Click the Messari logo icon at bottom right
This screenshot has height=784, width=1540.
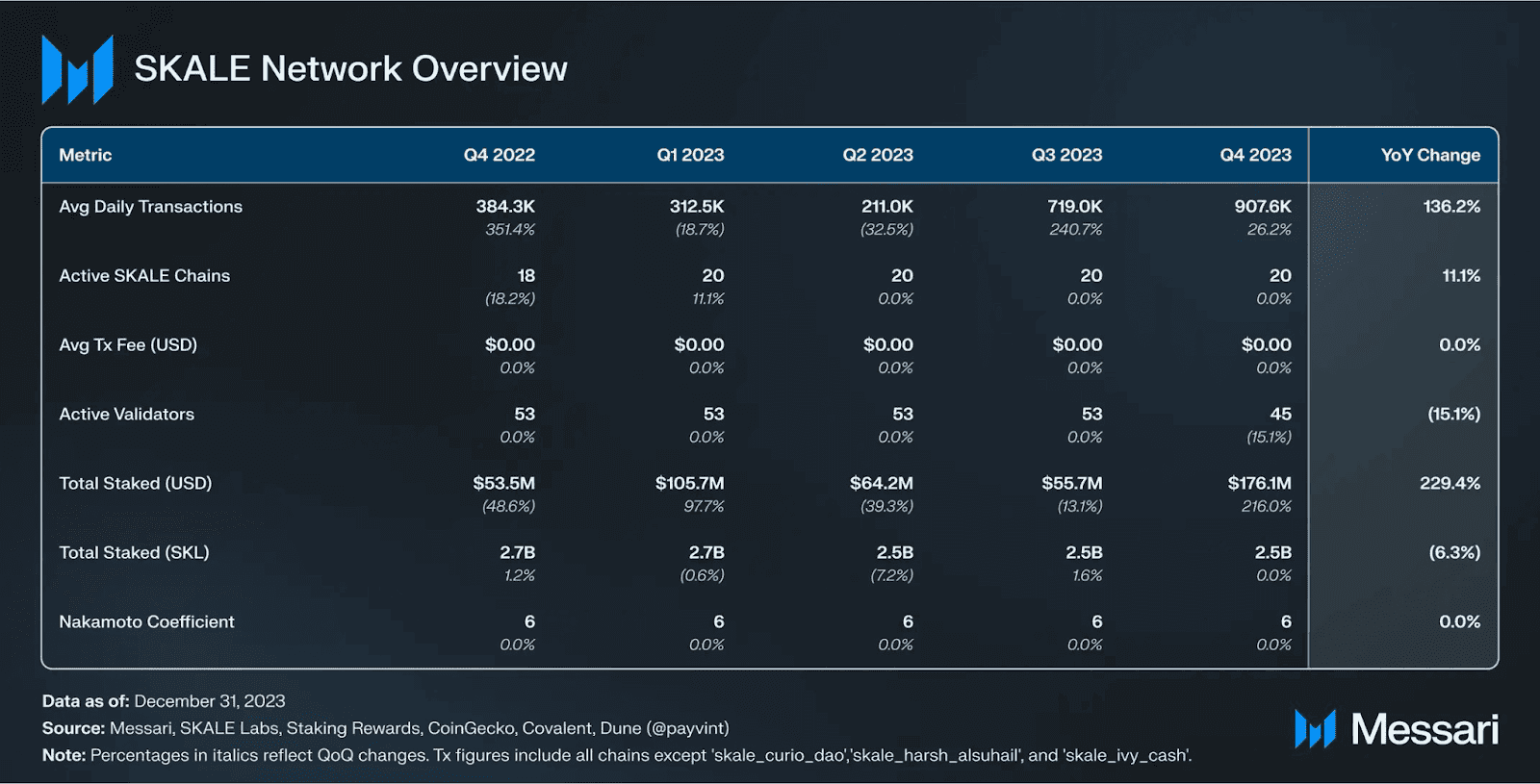click(1315, 729)
